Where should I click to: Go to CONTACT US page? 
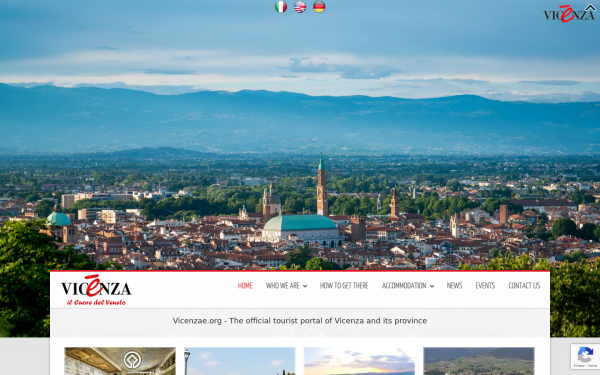click(524, 286)
